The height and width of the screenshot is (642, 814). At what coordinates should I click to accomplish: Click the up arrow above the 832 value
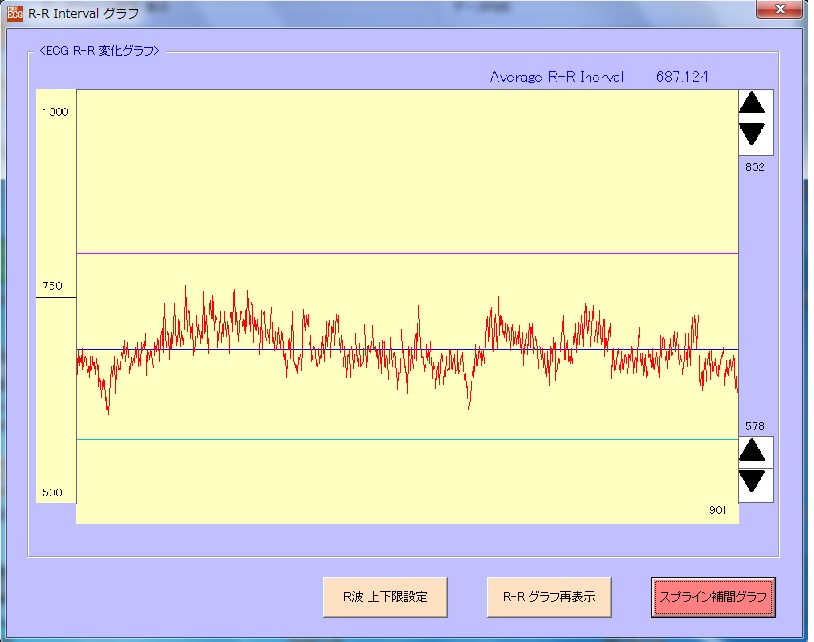click(x=752, y=103)
